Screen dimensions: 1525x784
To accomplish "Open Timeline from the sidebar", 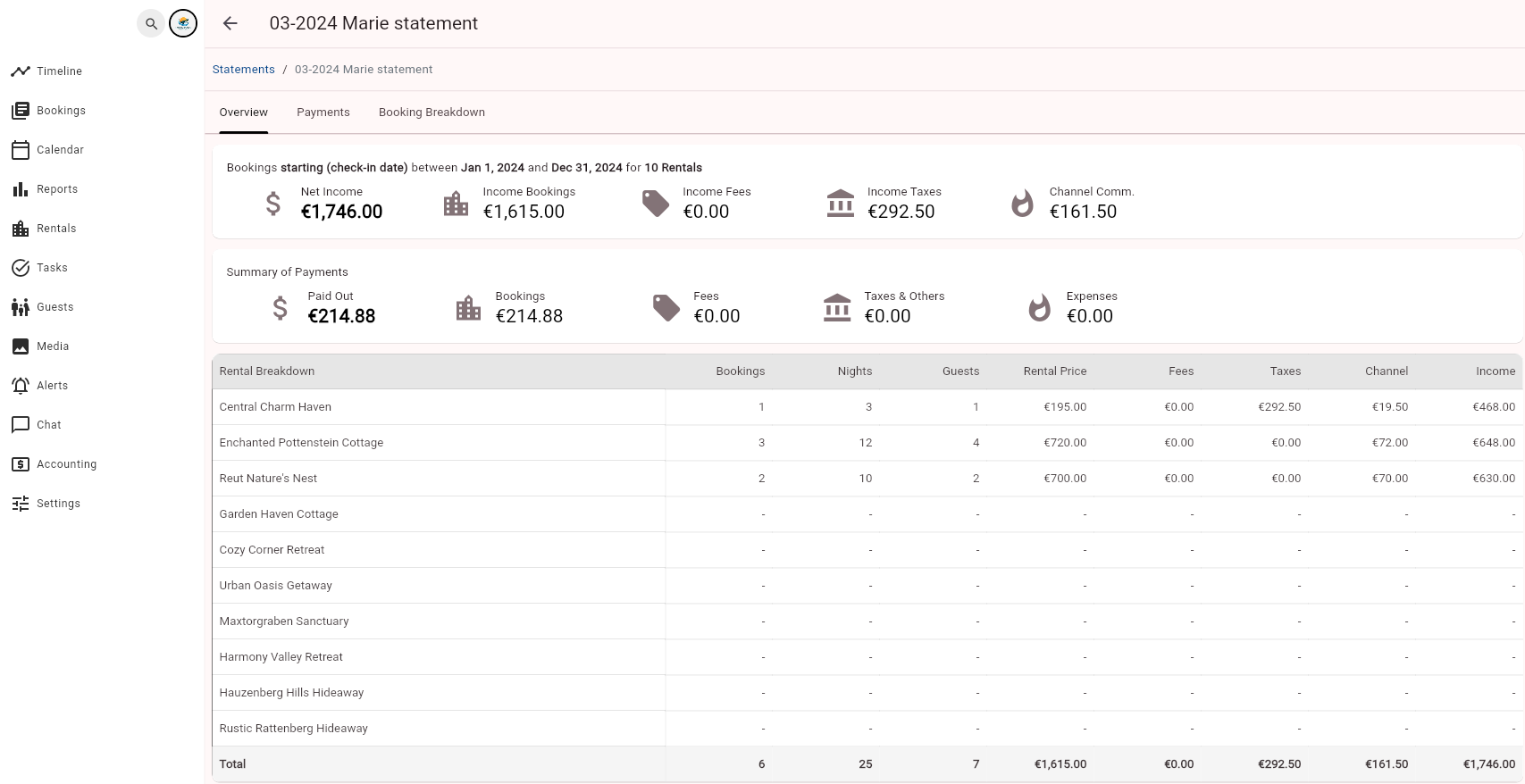I will (x=59, y=71).
